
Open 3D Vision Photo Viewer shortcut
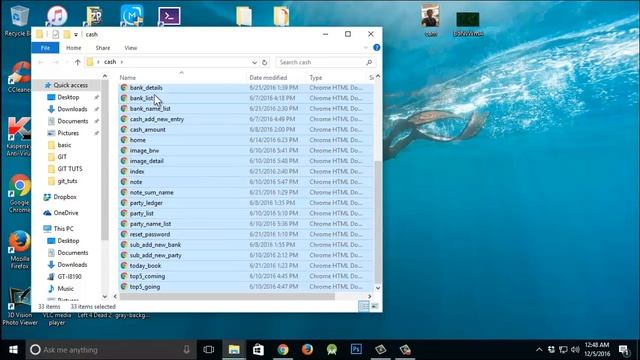pos(20,307)
